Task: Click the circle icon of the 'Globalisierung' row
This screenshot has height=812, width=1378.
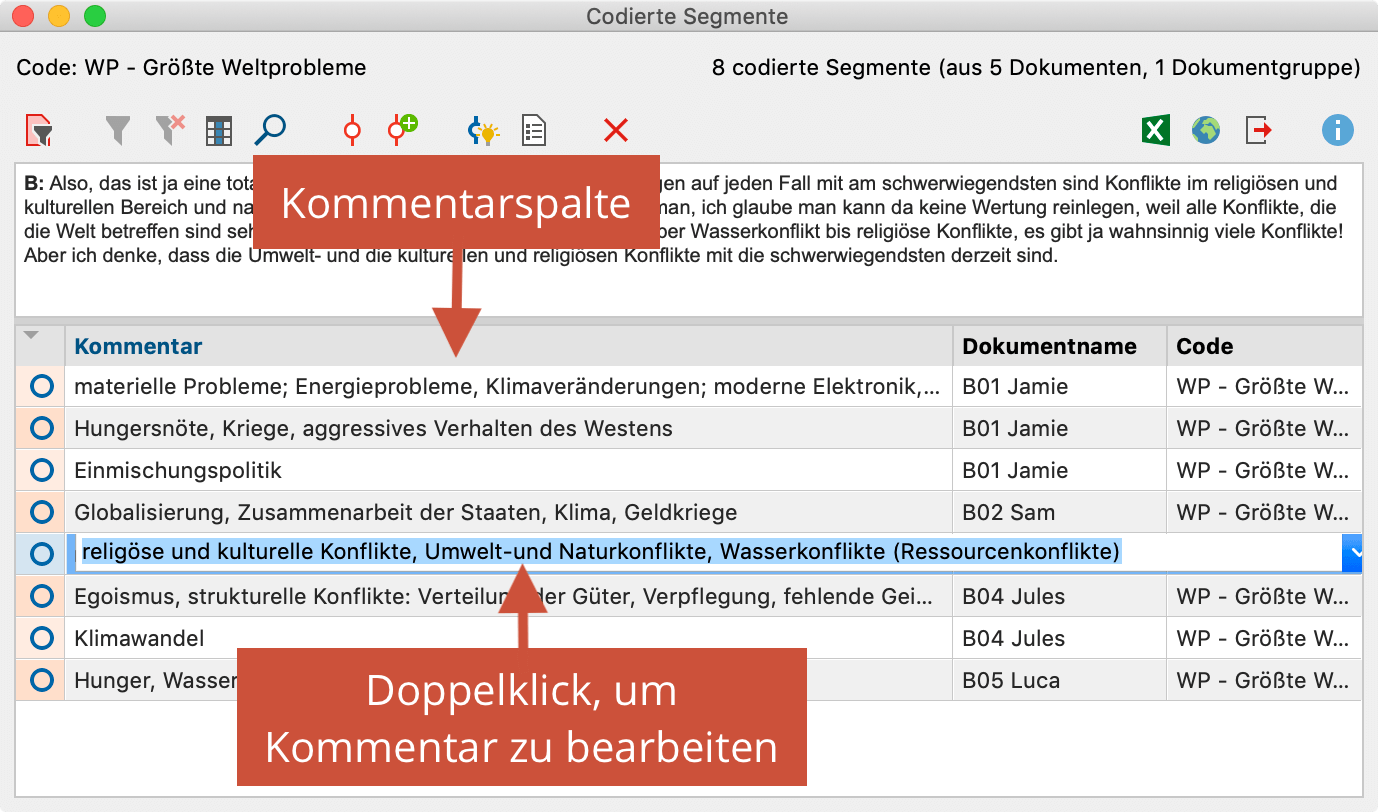Action: tap(41, 512)
